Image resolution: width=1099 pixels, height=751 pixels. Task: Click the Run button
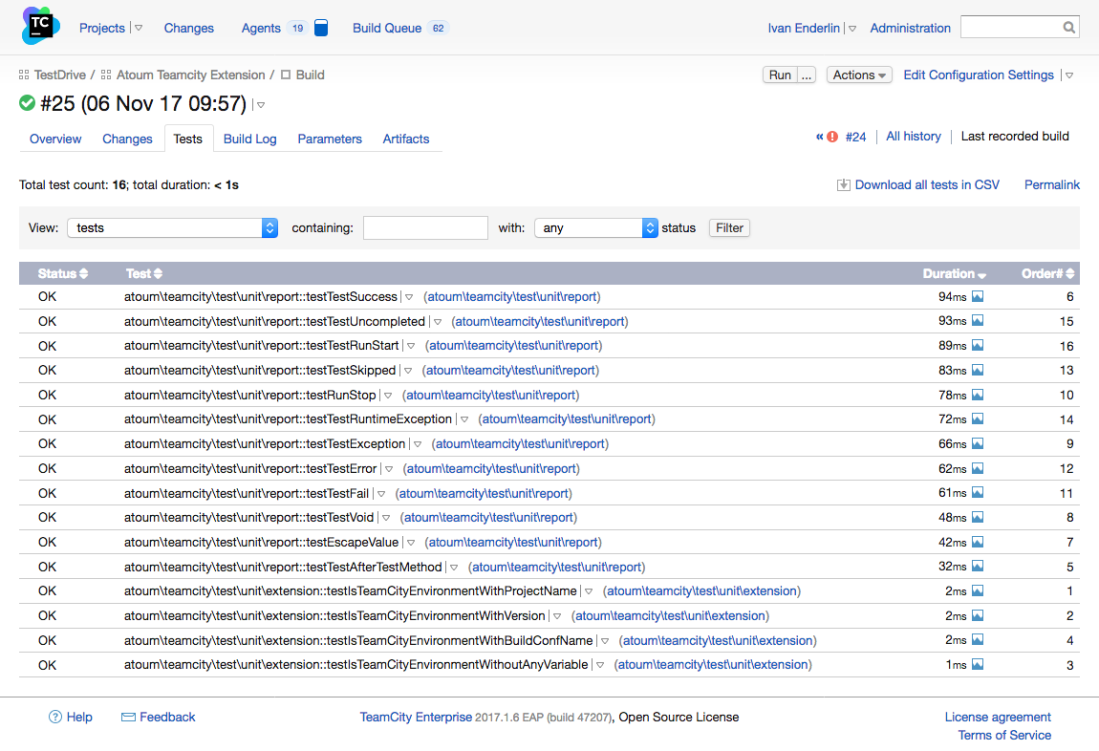pyautogui.click(x=779, y=75)
